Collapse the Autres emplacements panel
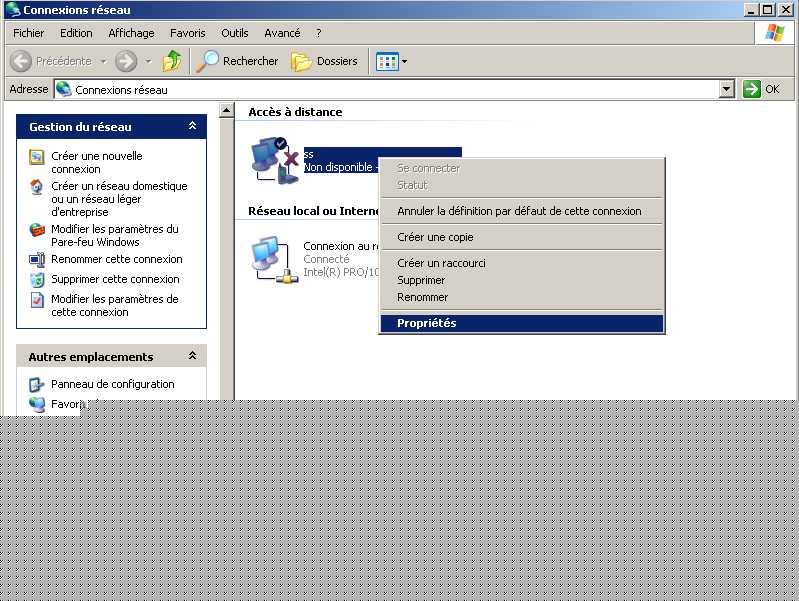 point(192,357)
